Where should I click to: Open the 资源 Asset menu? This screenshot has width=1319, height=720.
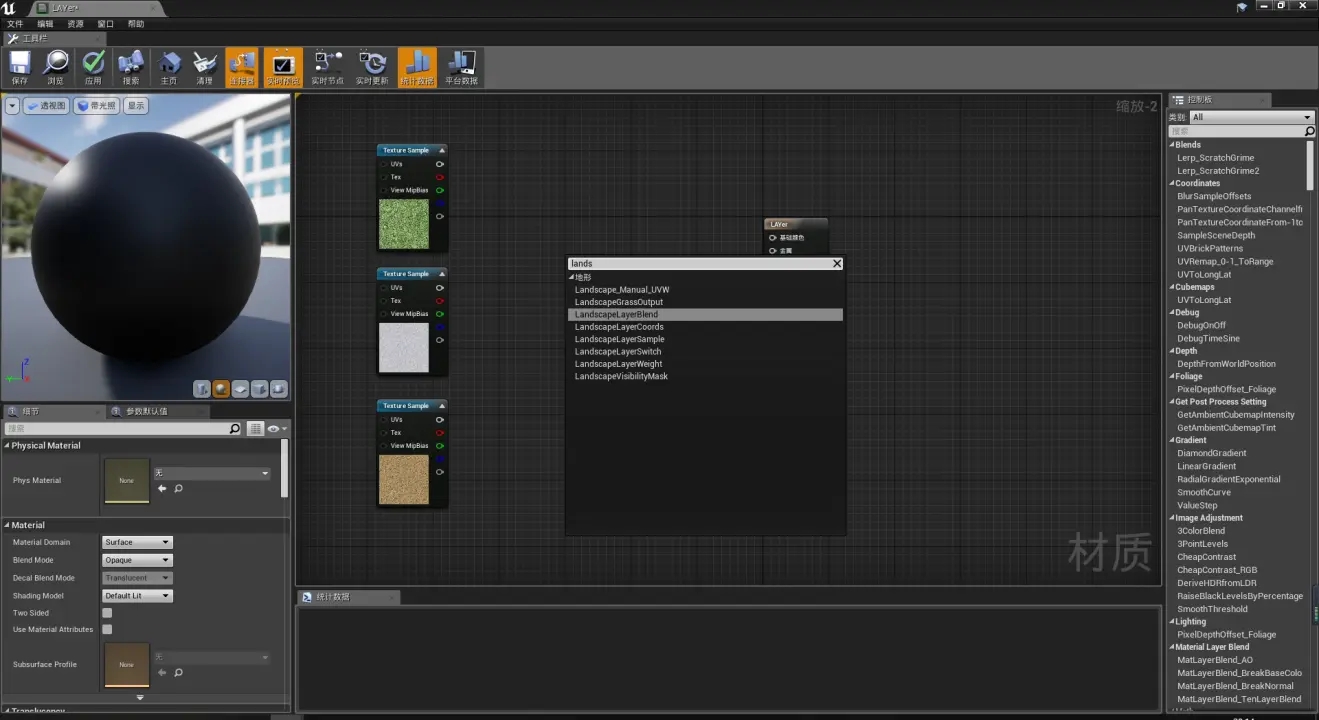pyautogui.click(x=75, y=24)
